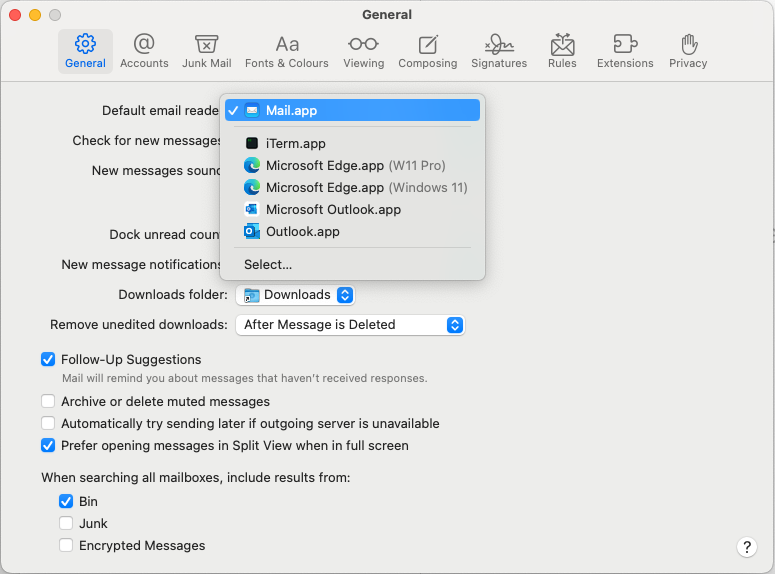This screenshot has height=574, width=775.
Task: Tick the Junk search results checkbox
Action: [x=66, y=523]
